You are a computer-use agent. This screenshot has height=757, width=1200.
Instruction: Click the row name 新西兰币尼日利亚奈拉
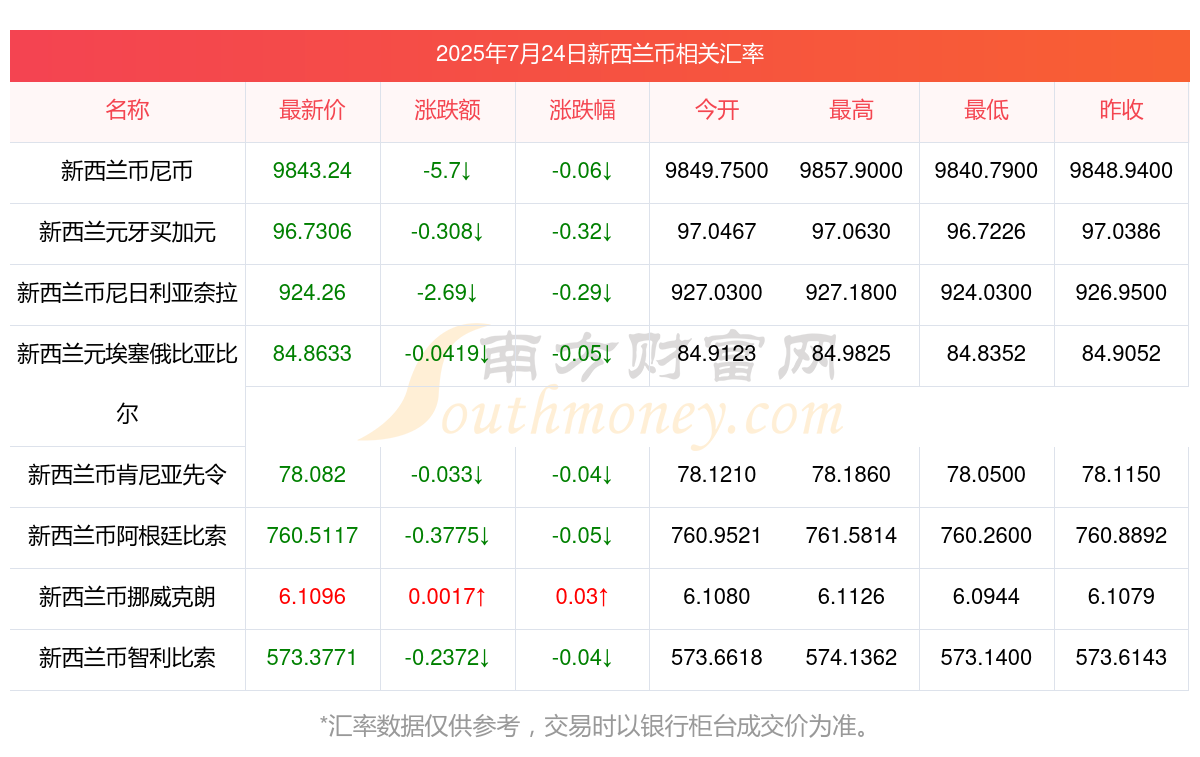coord(127,293)
